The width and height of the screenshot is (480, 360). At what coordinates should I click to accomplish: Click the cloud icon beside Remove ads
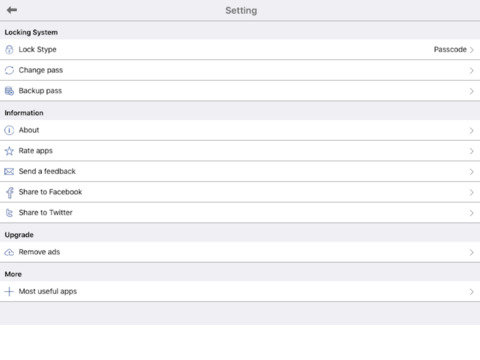(x=9, y=252)
